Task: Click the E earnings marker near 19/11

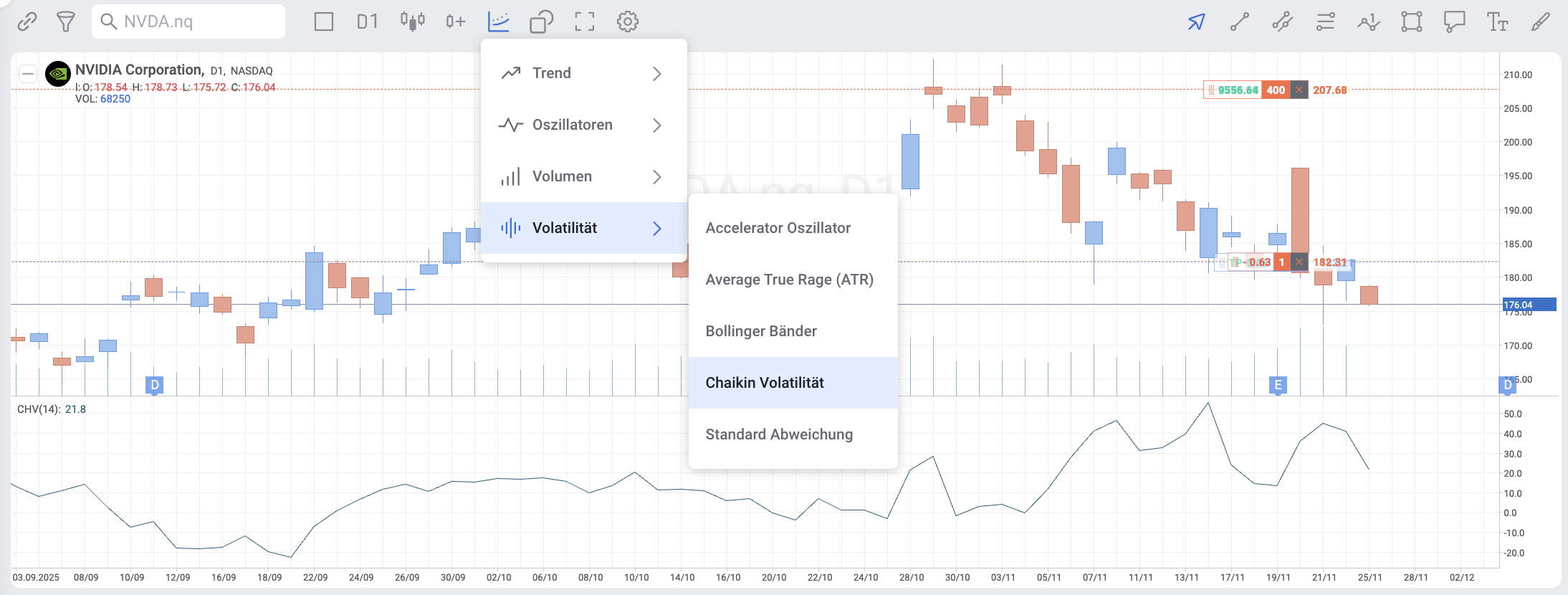Action: 1278,385
